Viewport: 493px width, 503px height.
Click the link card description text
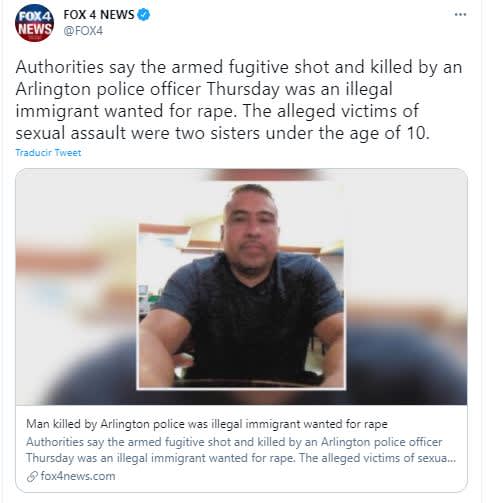pyautogui.click(x=241, y=450)
